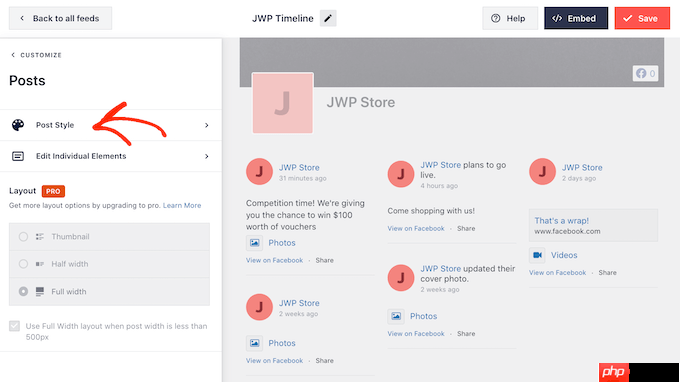This screenshot has width=680, height=382.
Task: Click the 4 hours ago timestamp
Action: tap(439, 186)
